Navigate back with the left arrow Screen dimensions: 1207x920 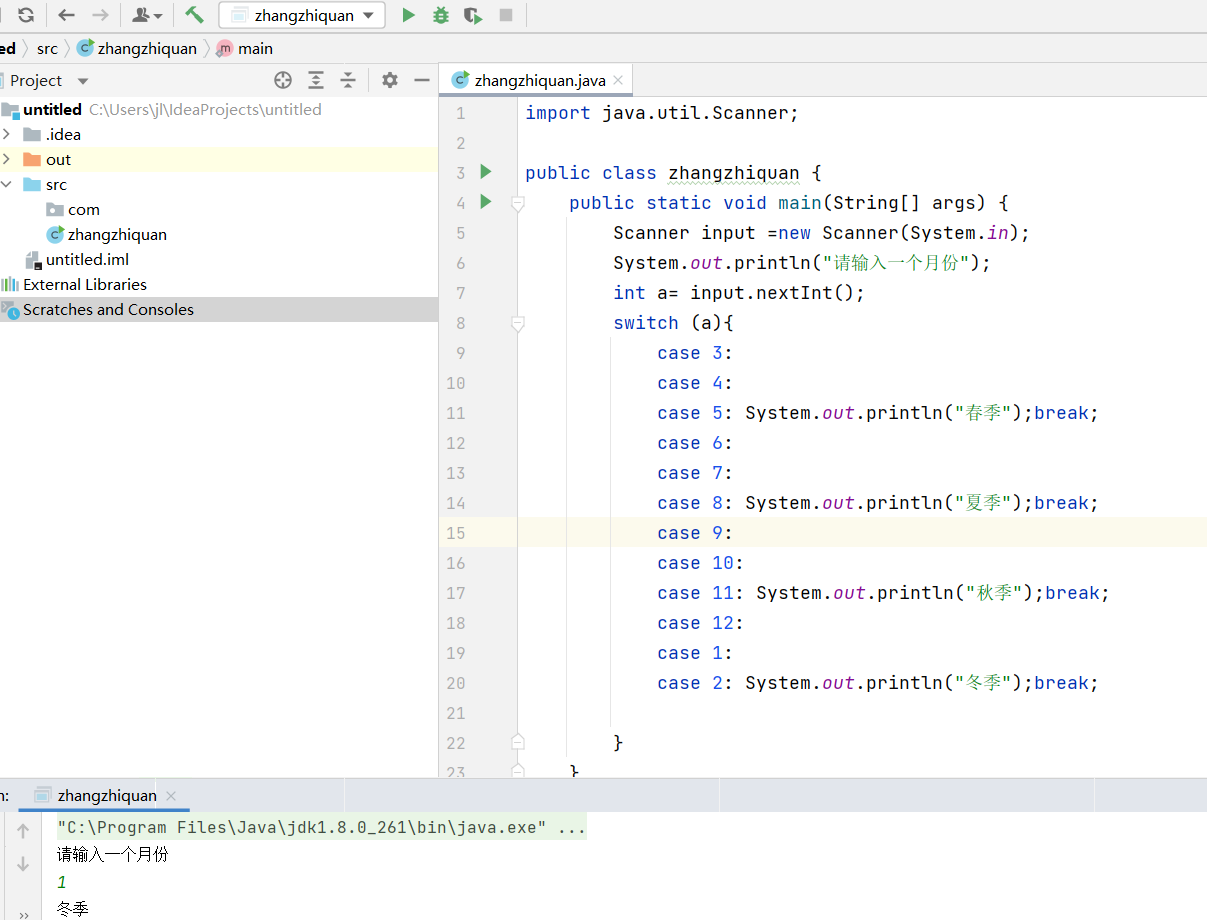tap(67, 15)
